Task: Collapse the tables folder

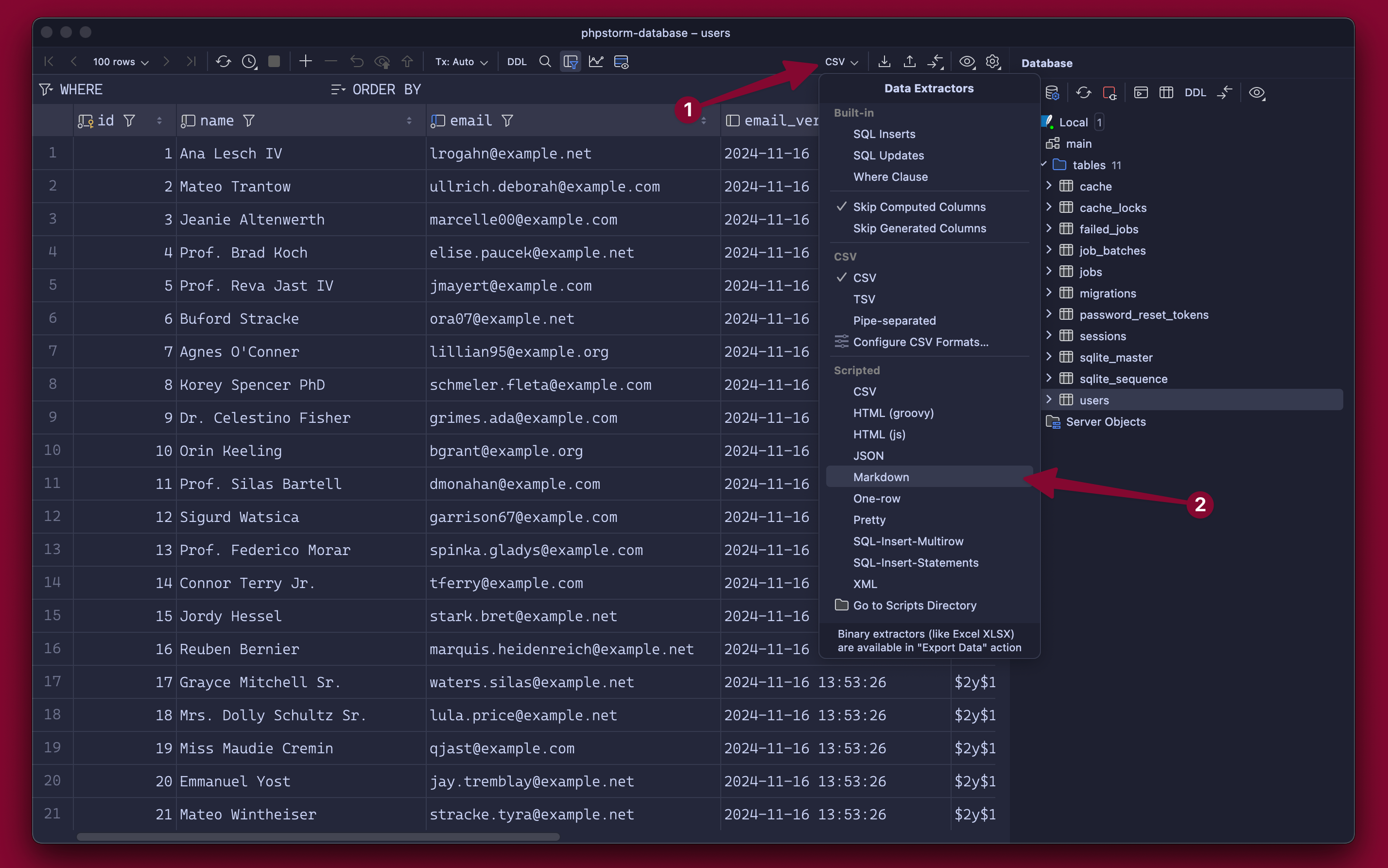Action: click(1044, 164)
